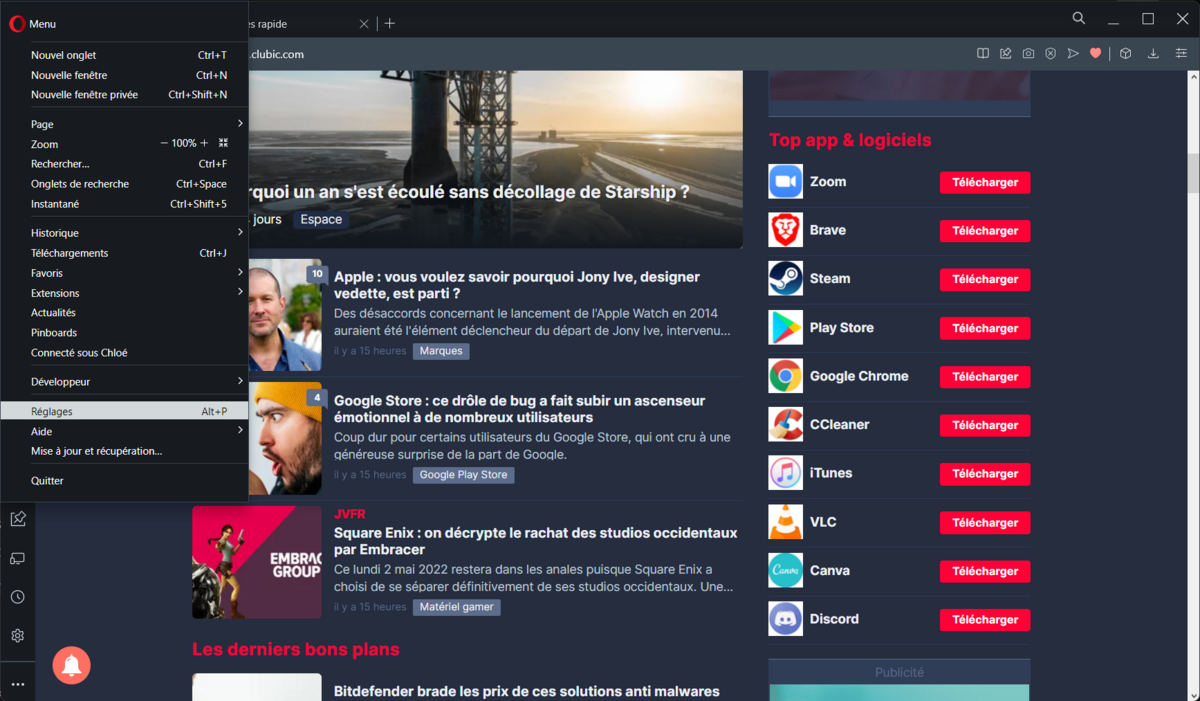Screen dimensions: 1200x701
Task: Open settings from the sidebar gear icon
Action: click(x=17, y=636)
